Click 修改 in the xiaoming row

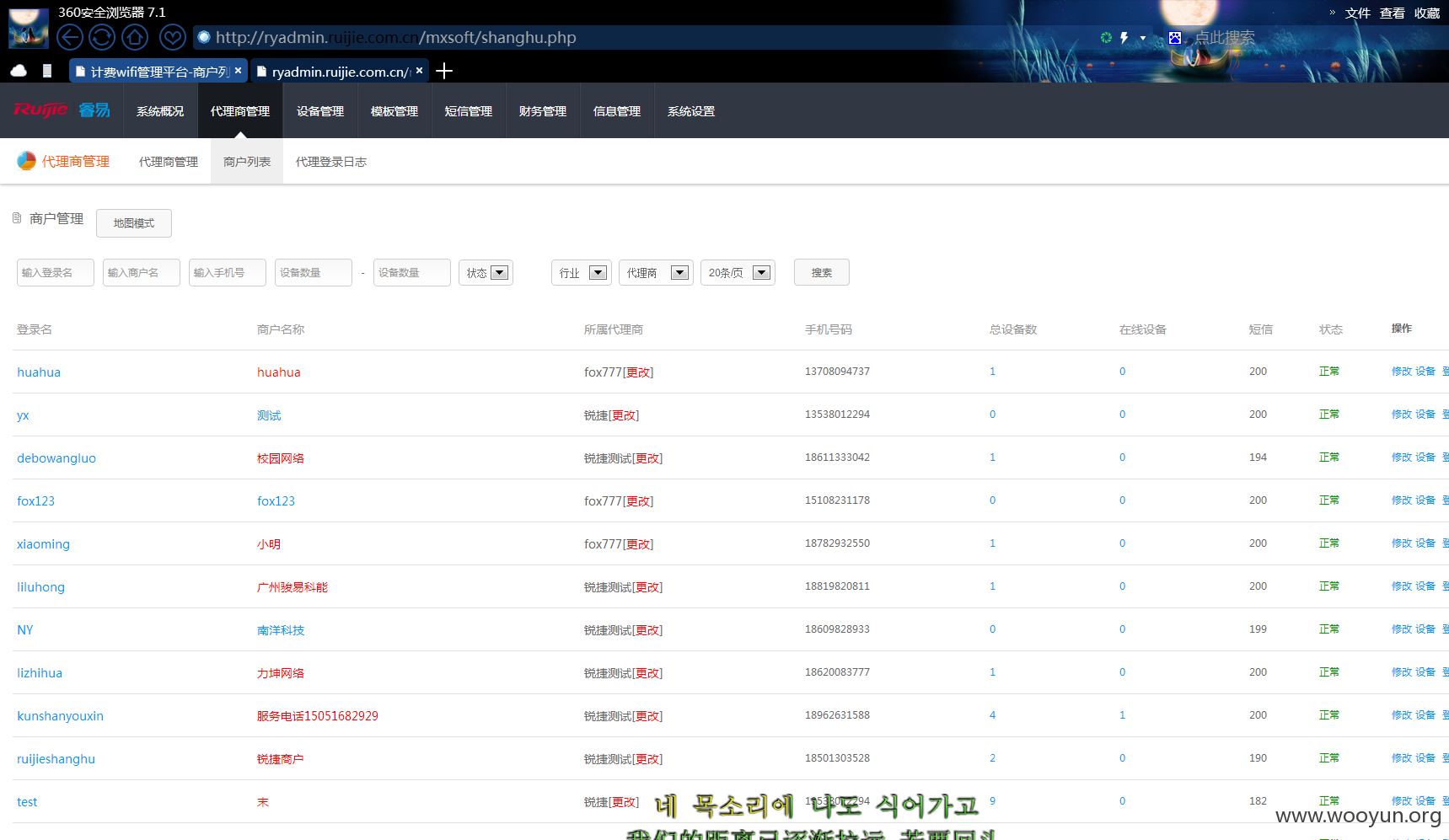1401,543
